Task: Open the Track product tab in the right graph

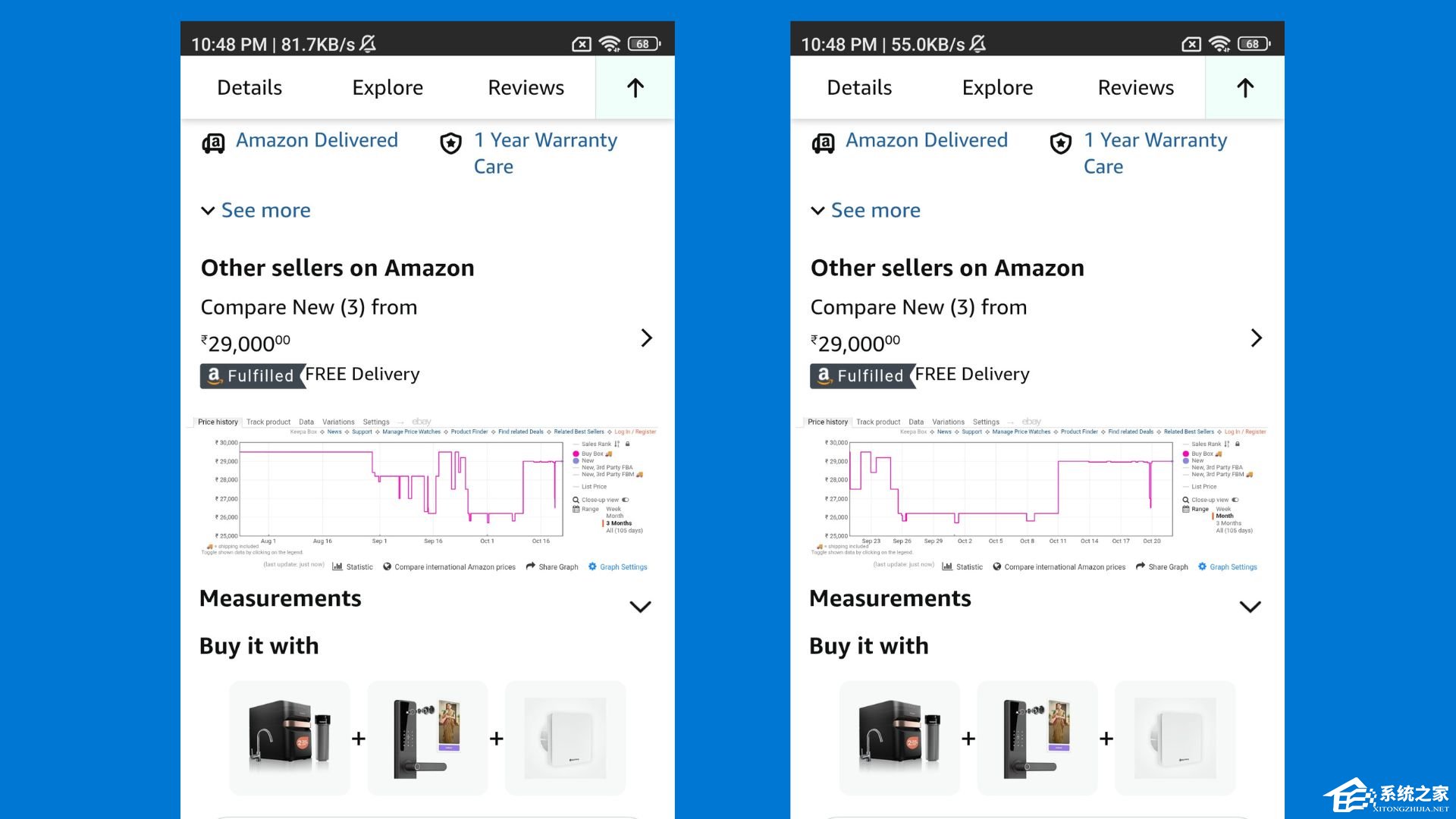Action: tap(877, 422)
